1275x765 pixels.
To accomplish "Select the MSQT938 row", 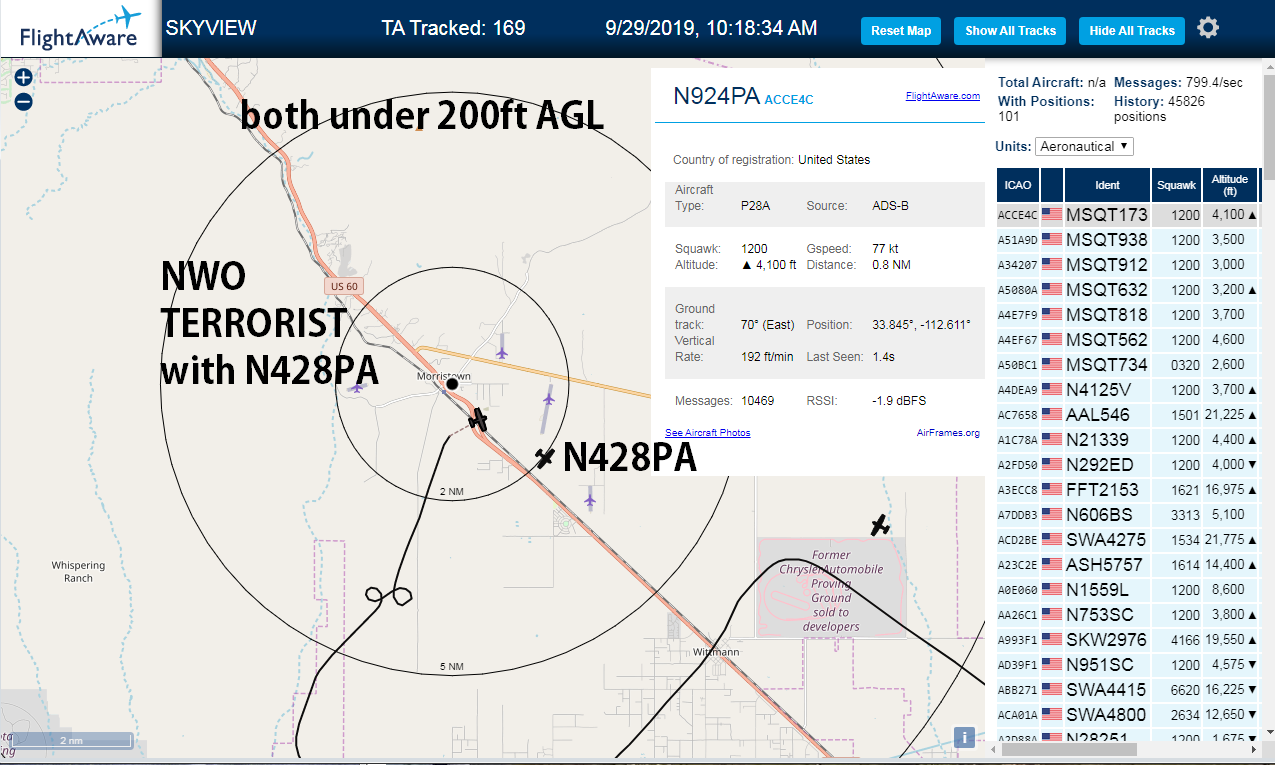I will [x=1128, y=239].
